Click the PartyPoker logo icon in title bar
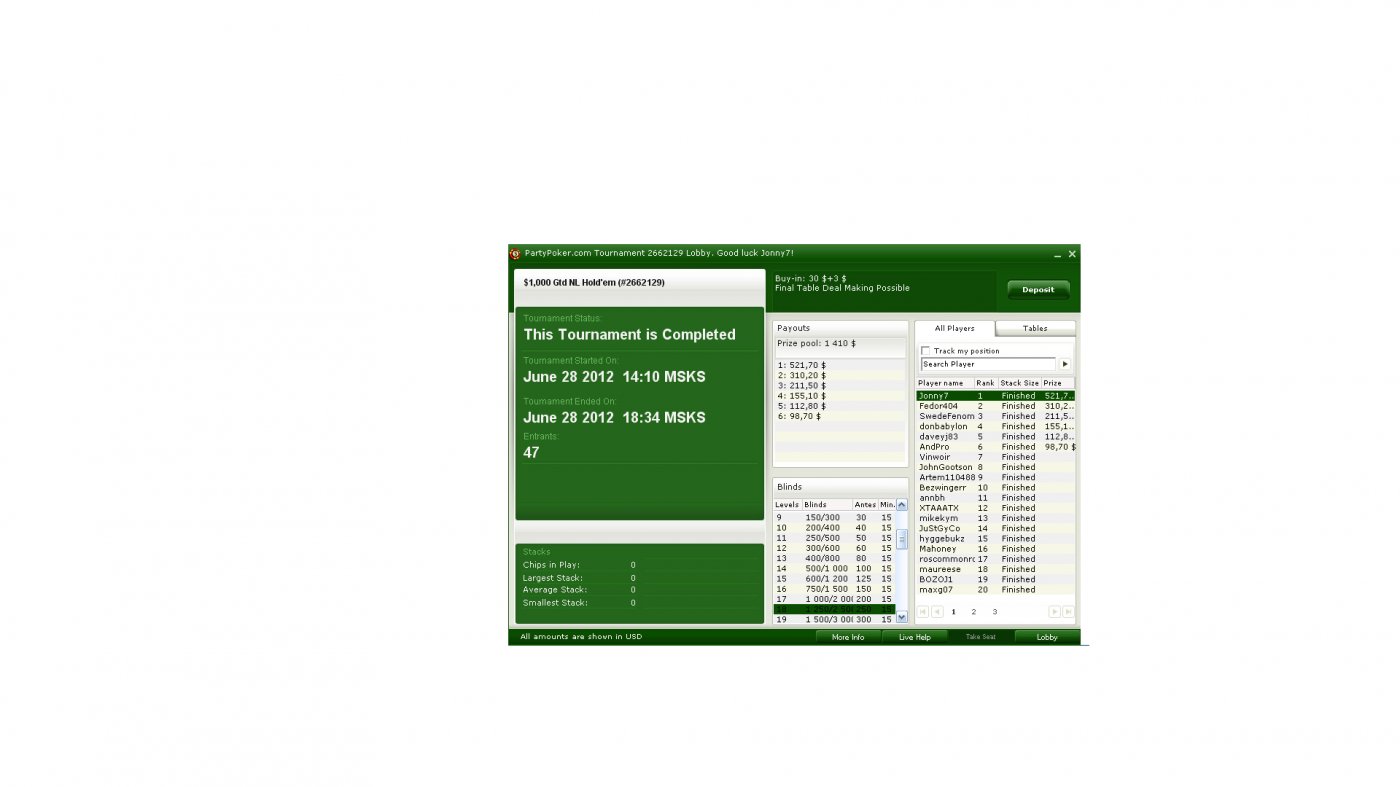Screen dimensions: 1400x787 [515, 254]
